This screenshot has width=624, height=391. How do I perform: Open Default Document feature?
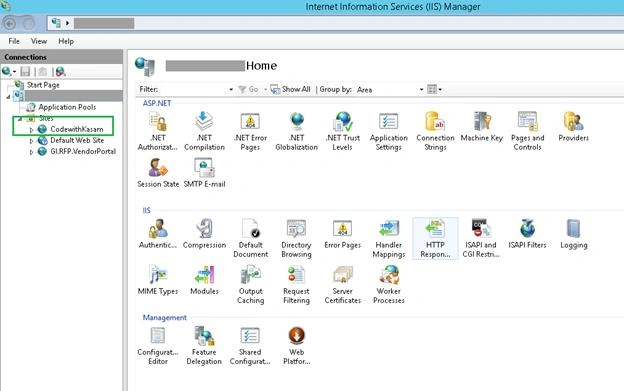click(250, 238)
